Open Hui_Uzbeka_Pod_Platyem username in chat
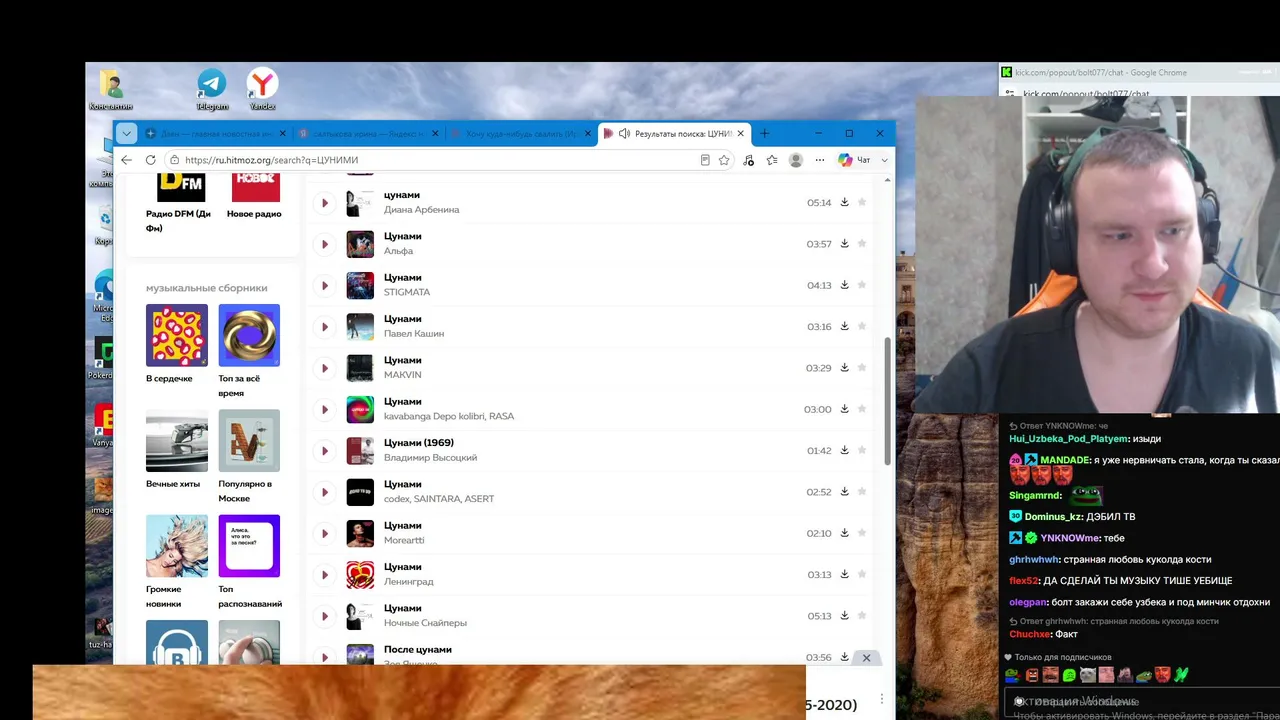Image resolution: width=1280 pixels, height=720 pixels. coord(1070,439)
